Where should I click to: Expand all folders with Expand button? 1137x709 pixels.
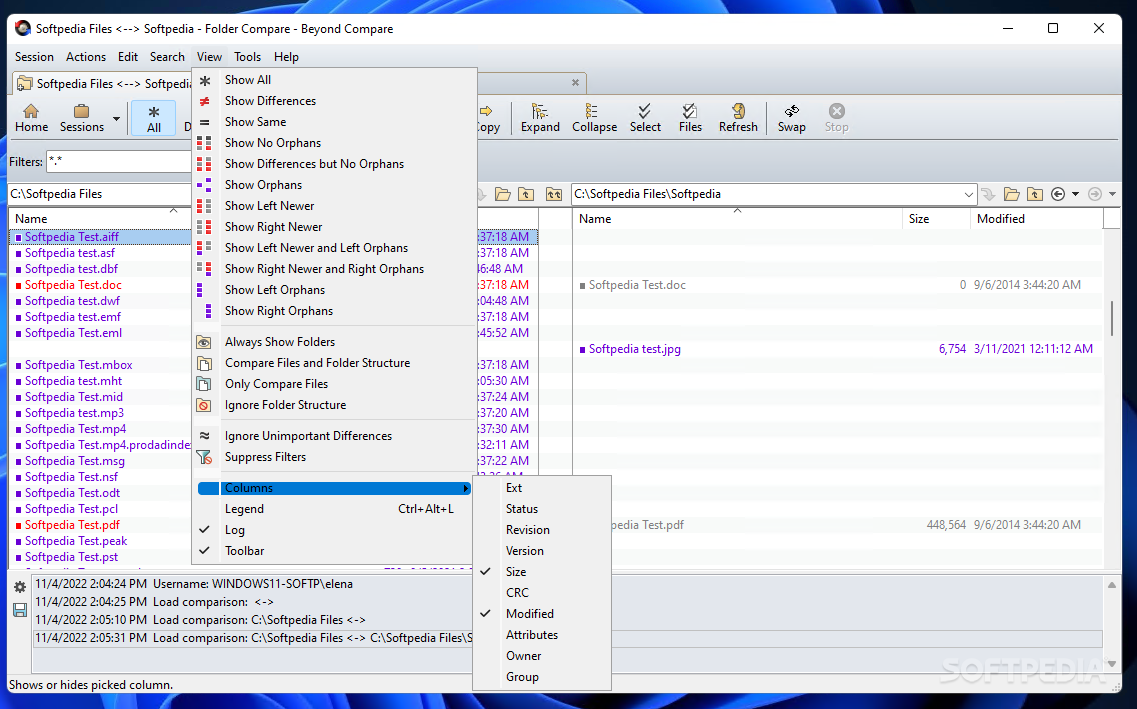click(540, 118)
